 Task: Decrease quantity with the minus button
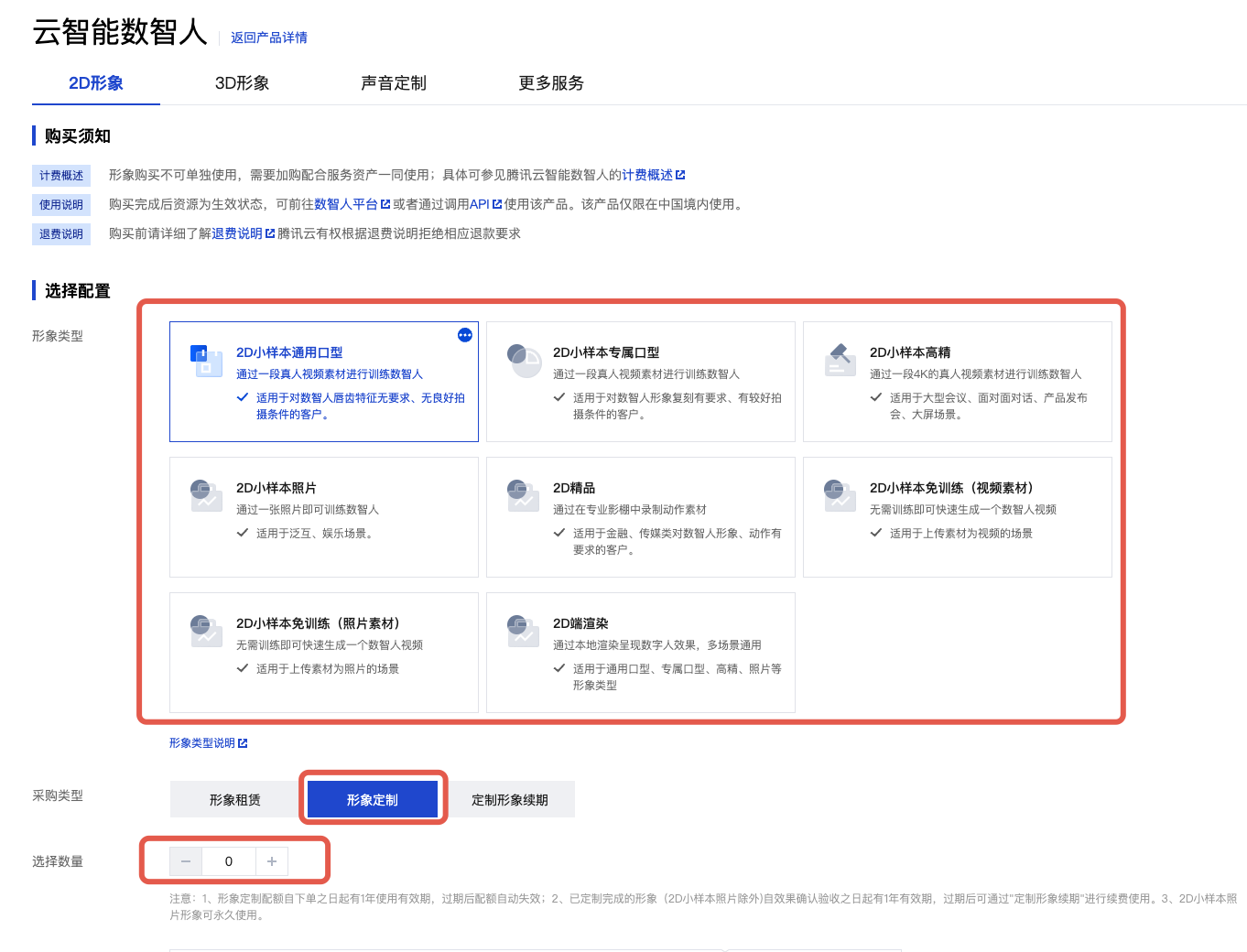(186, 861)
